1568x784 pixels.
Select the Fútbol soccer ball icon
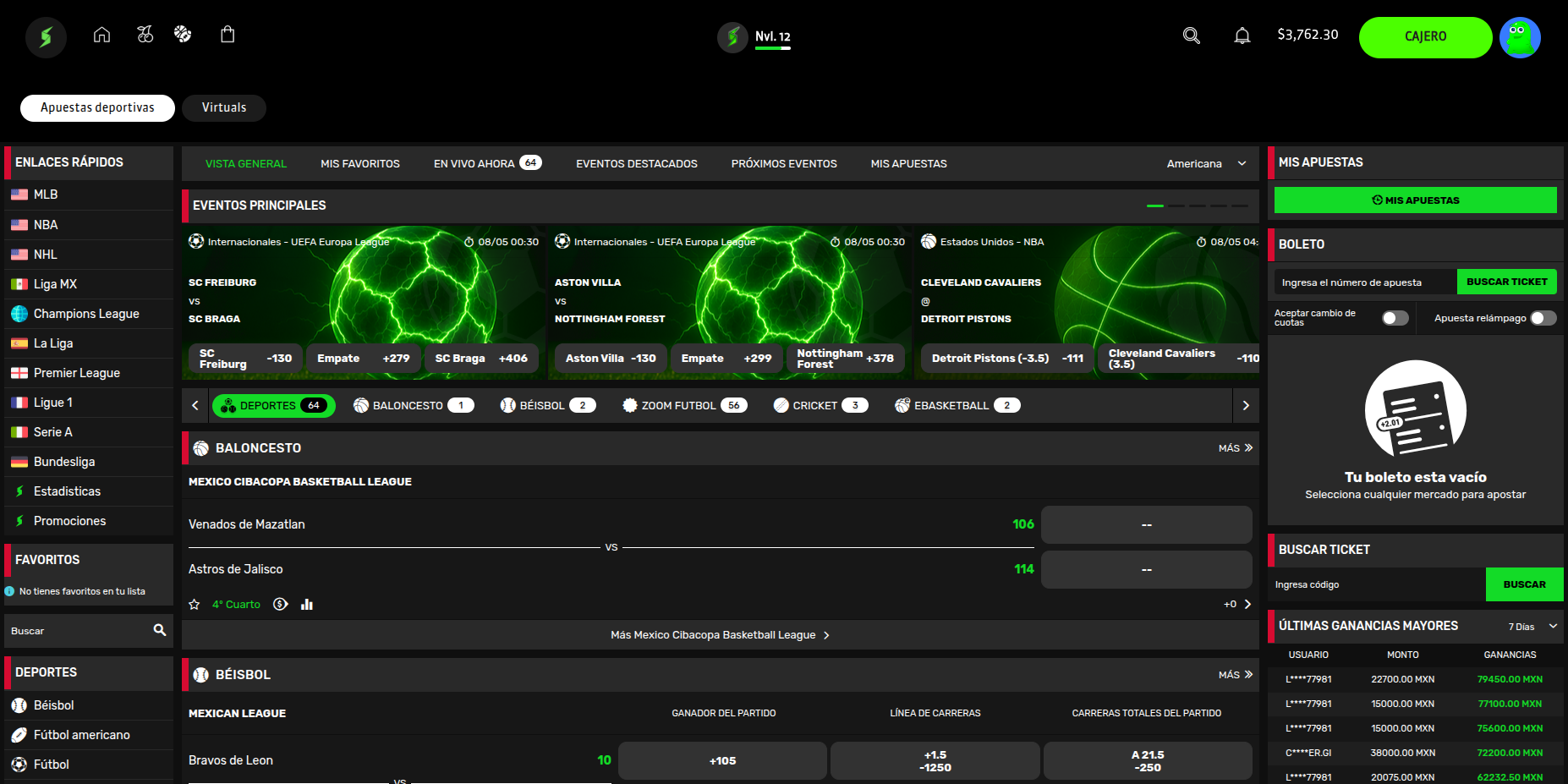[19, 765]
